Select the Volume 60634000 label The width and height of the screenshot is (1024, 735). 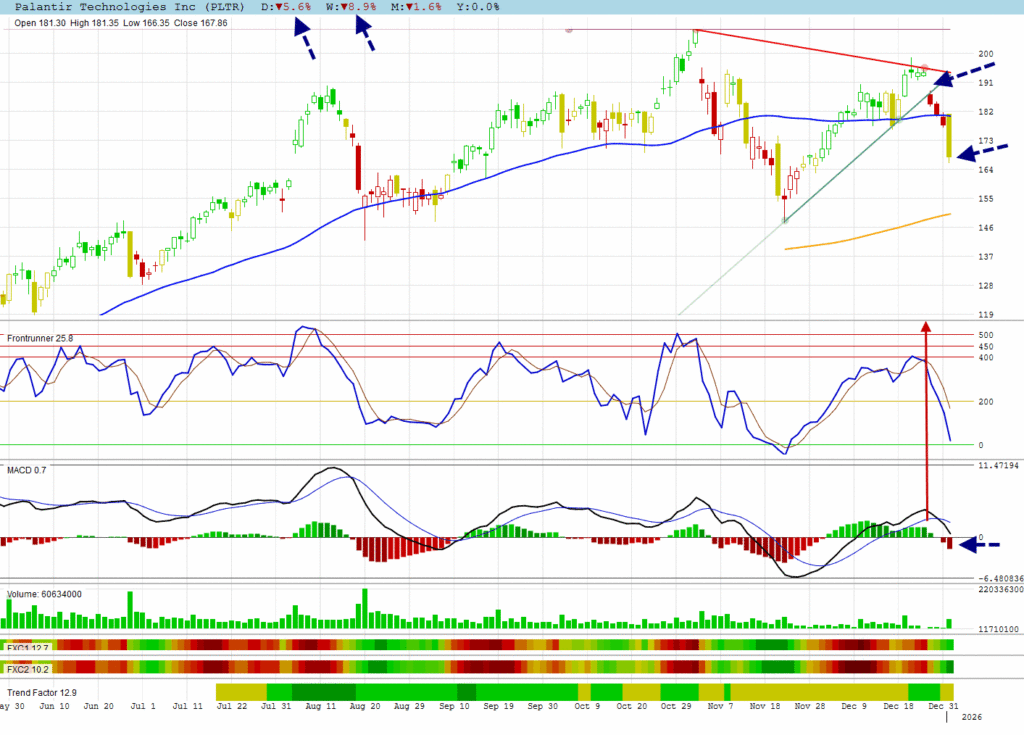tap(45, 594)
